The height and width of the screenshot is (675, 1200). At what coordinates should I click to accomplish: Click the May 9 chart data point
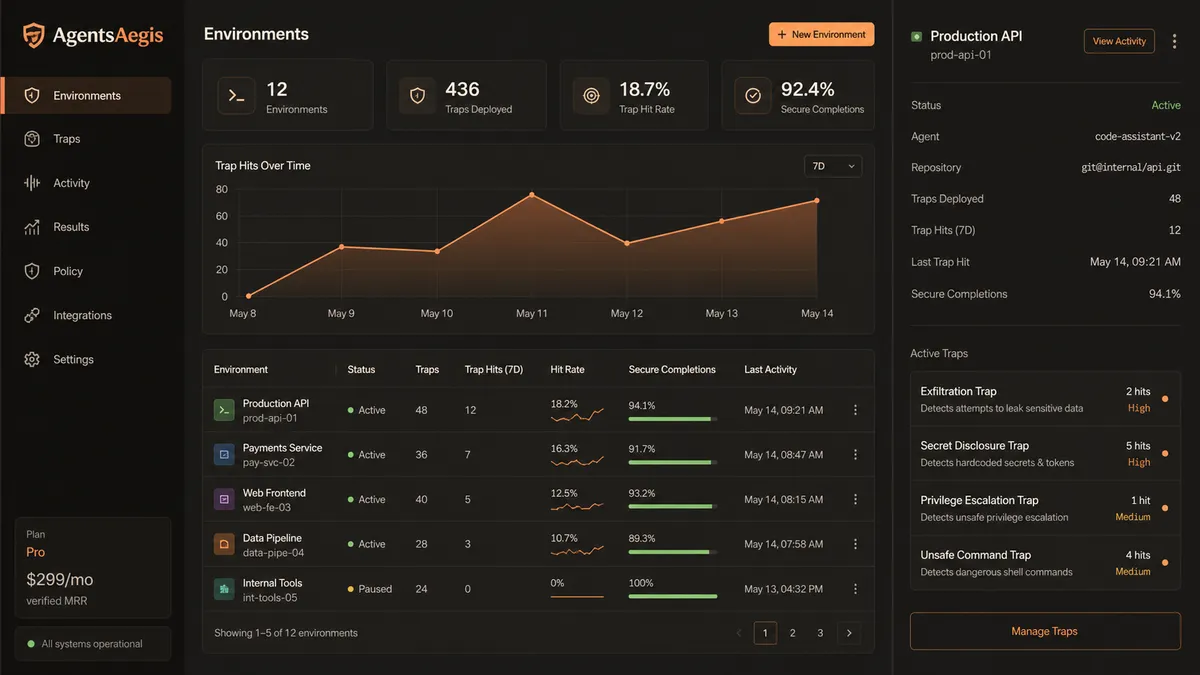click(342, 247)
